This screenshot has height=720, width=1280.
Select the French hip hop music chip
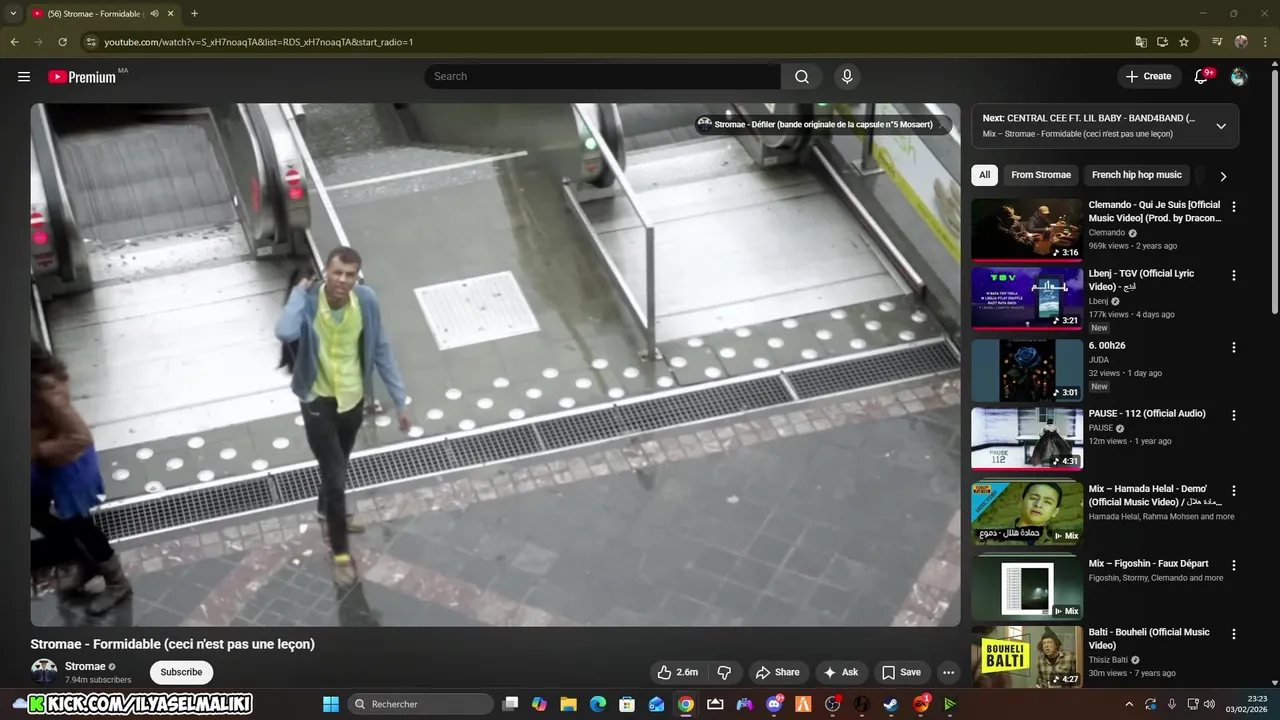[1137, 175]
